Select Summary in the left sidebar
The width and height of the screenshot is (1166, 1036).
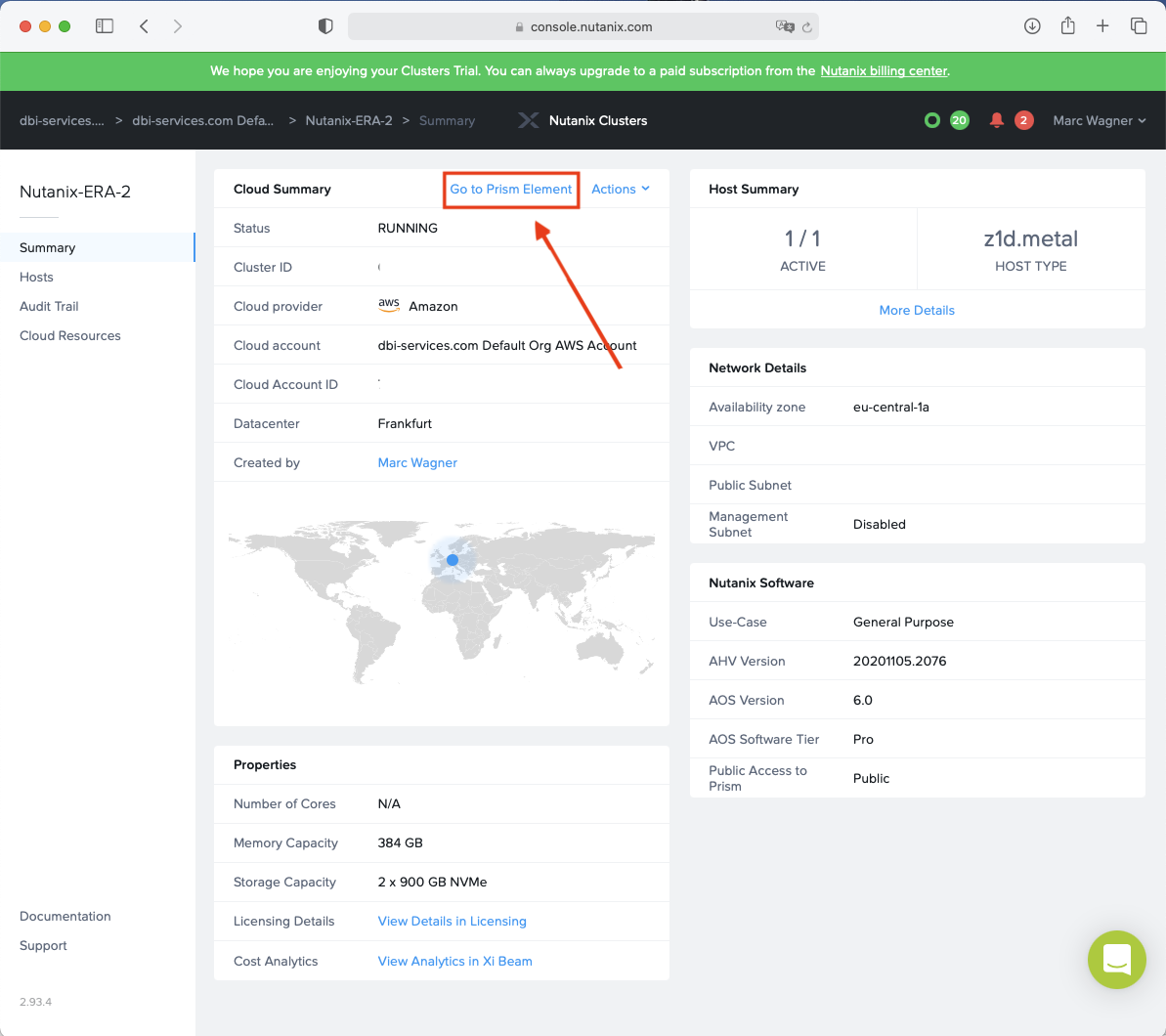click(x=98, y=247)
